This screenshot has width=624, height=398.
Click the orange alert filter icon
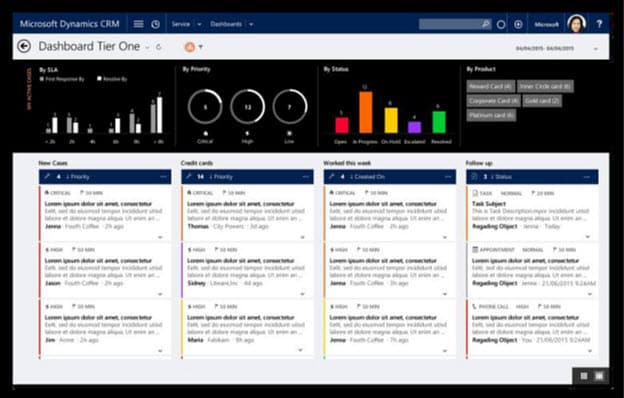[190, 47]
